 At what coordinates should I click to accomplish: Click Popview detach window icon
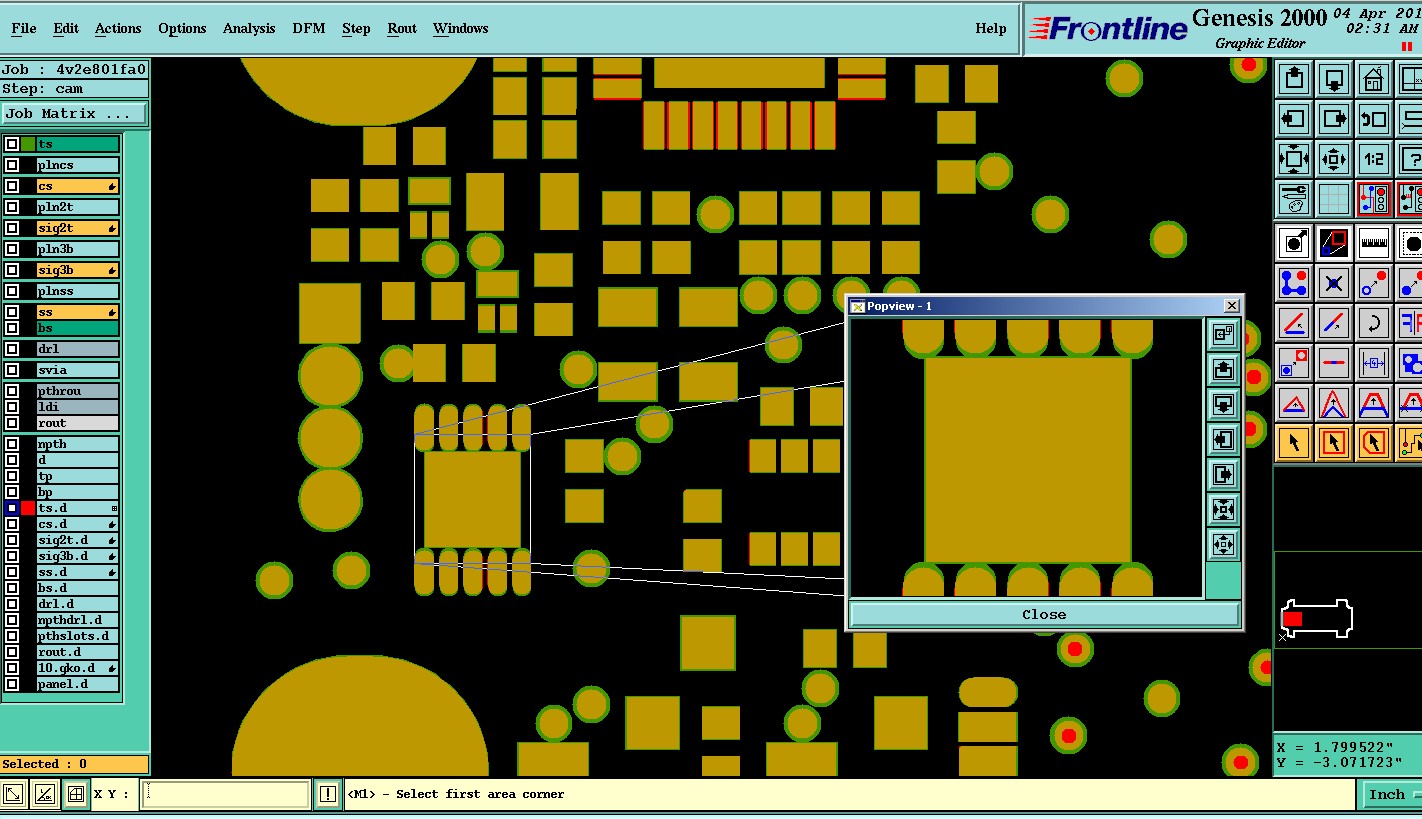coord(1223,334)
